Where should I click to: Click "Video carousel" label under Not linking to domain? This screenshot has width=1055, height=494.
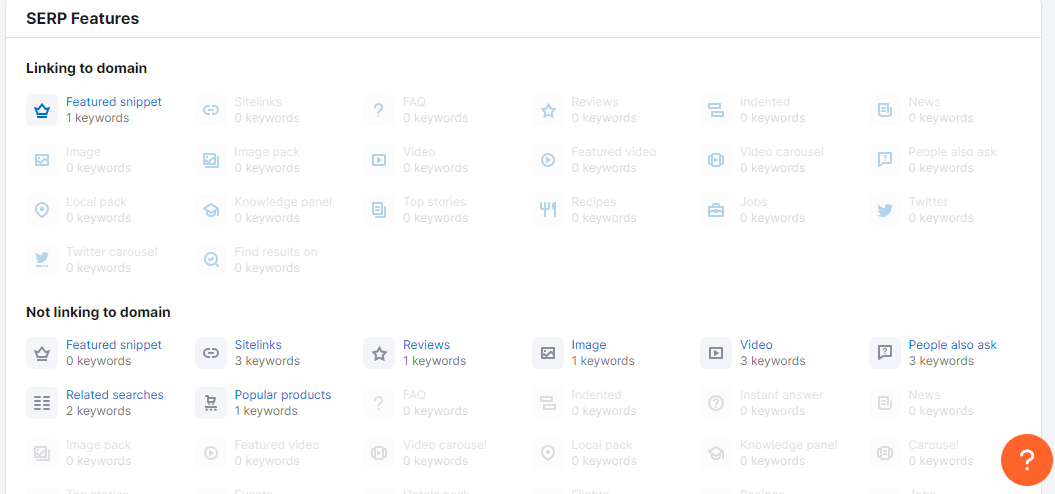click(x=445, y=445)
